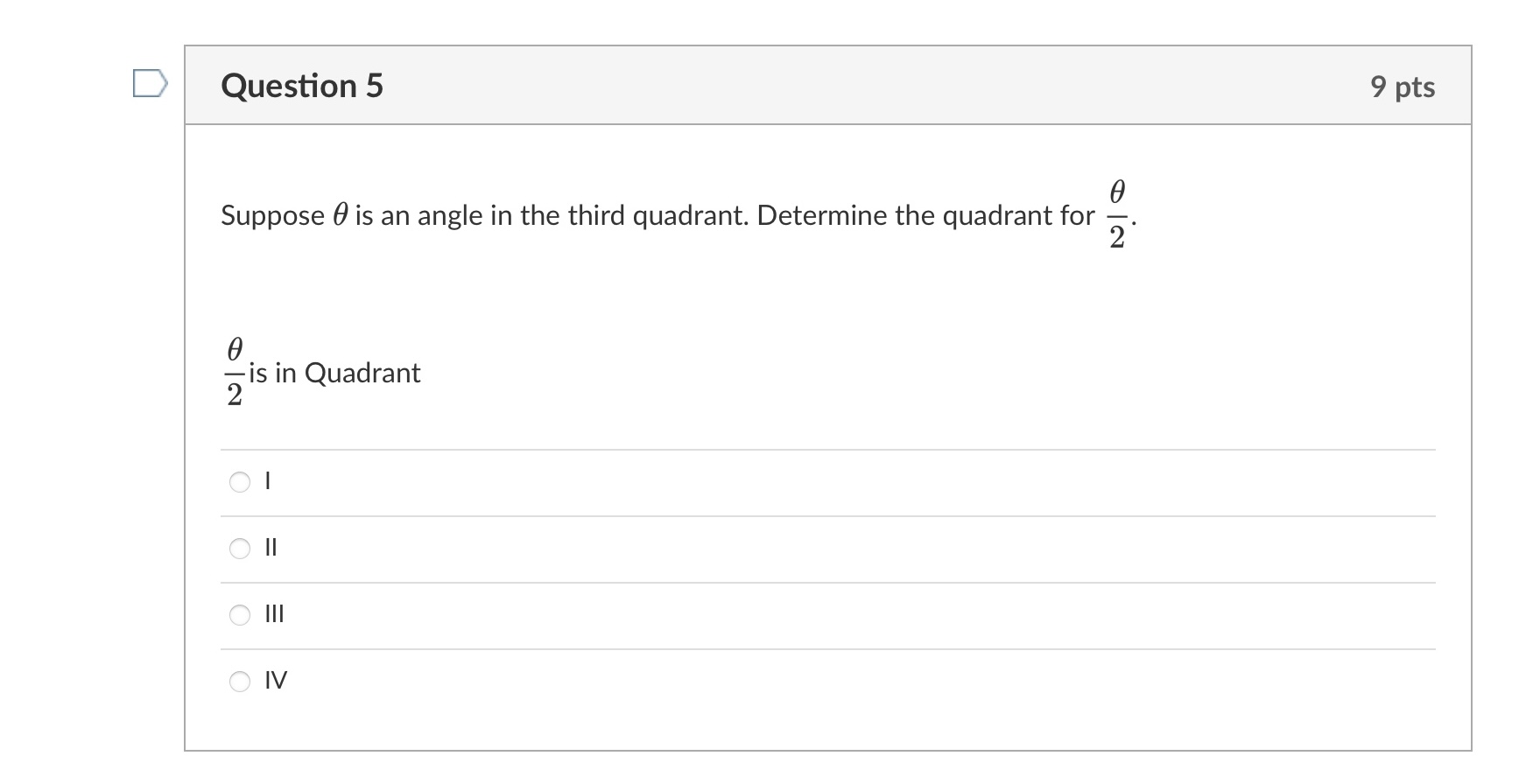The height and width of the screenshot is (784, 1540).
Task: Click the 9 pts label
Action: pyautogui.click(x=1402, y=86)
